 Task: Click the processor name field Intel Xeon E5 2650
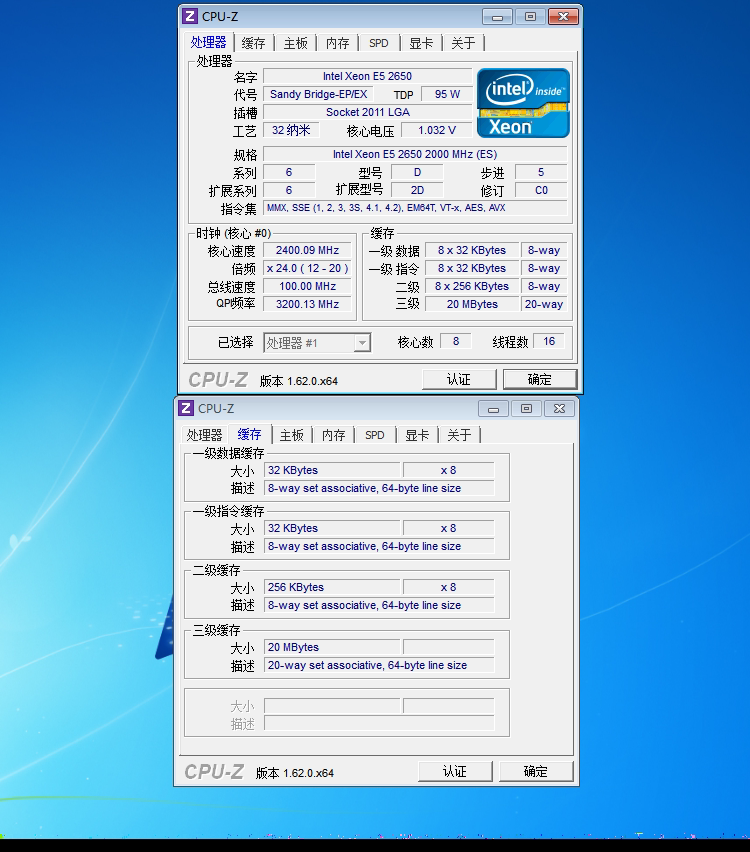click(x=366, y=76)
